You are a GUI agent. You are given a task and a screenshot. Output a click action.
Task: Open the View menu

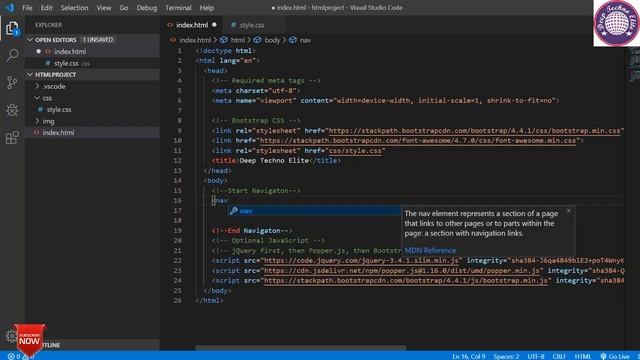(104, 7)
